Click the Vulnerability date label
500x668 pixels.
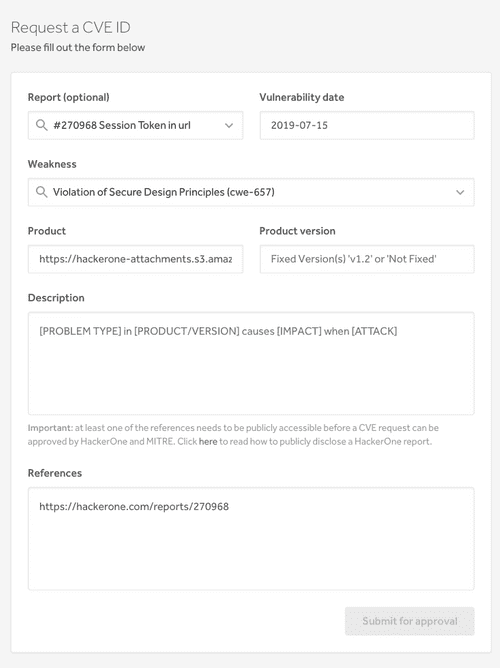click(x=302, y=98)
